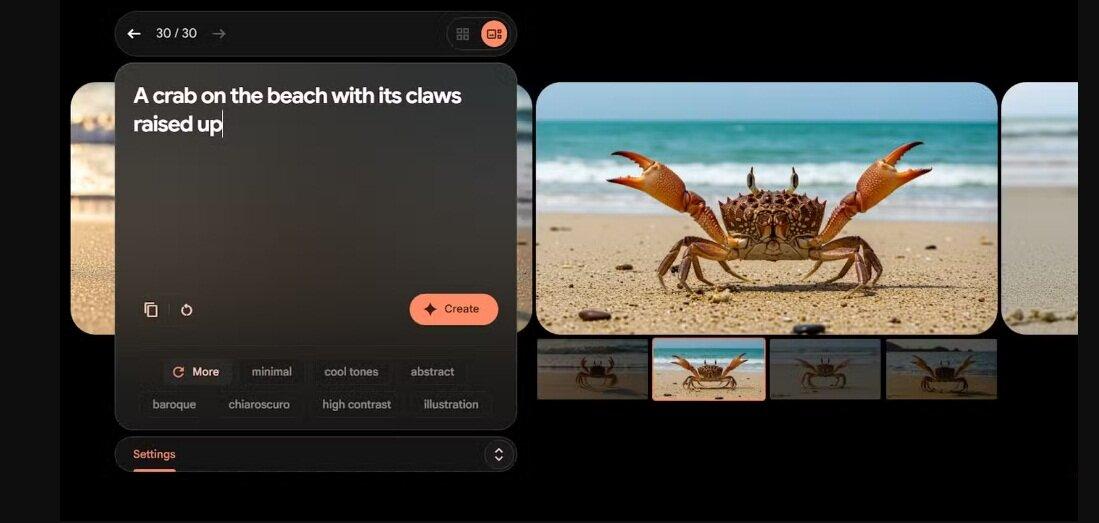Pick the chiaroscuro style chip
This screenshot has height=523, width=1099.
pos(259,405)
